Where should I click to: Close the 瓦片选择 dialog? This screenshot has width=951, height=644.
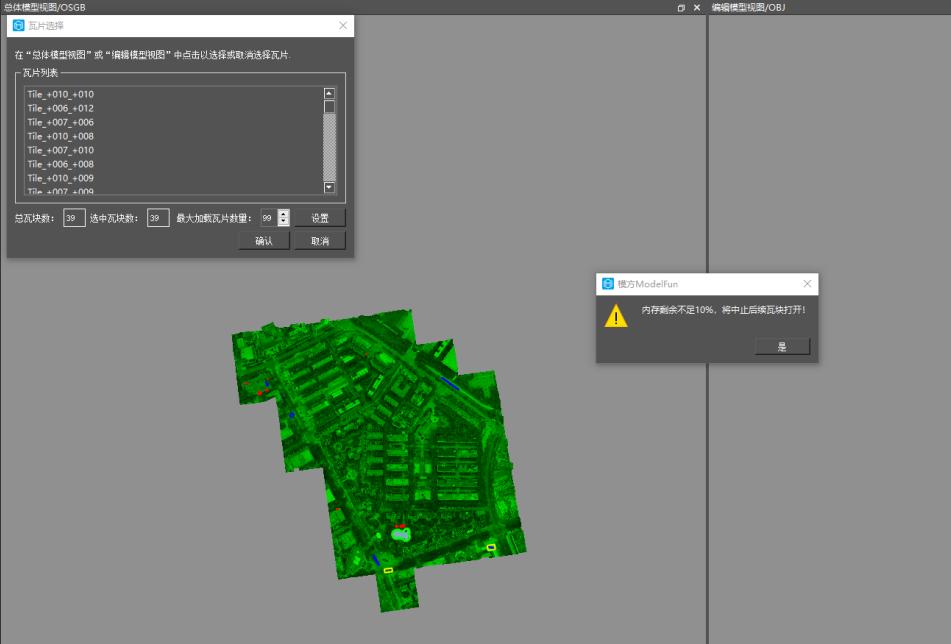[x=343, y=25]
